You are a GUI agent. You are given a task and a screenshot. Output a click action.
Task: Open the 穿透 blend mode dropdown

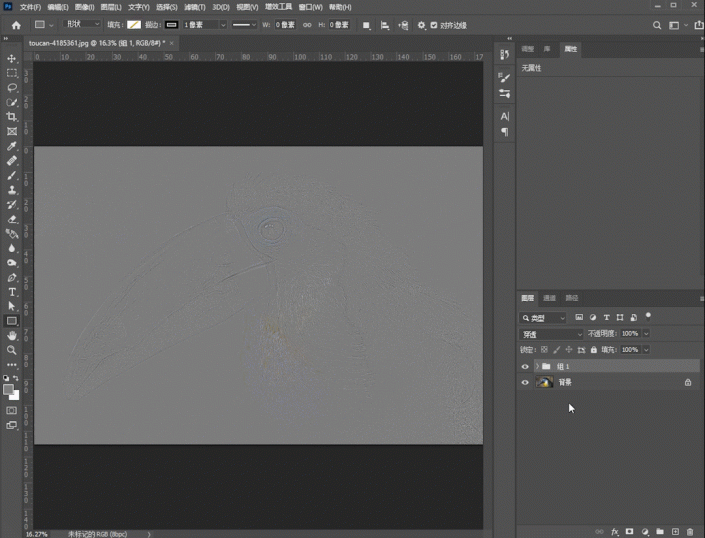coord(551,334)
